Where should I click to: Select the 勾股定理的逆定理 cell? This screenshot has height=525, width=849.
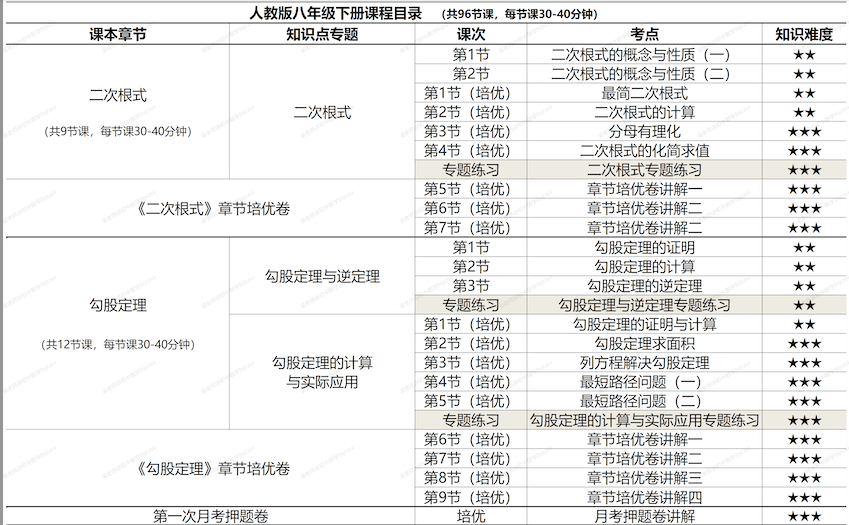(644, 286)
